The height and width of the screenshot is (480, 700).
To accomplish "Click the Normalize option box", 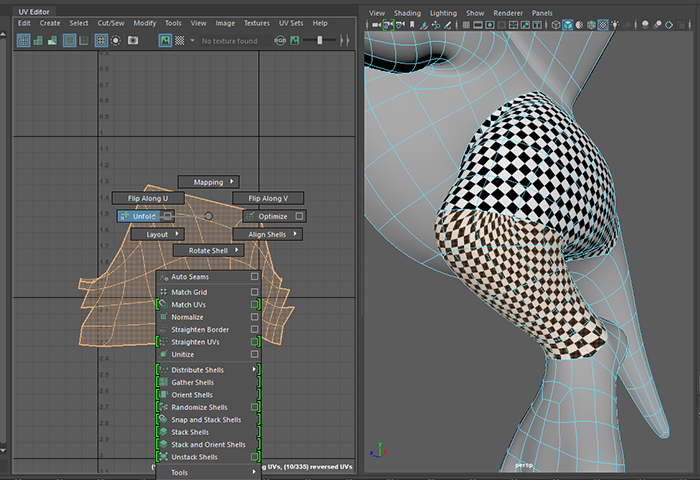I will pyautogui.click(x=255, y=317).
